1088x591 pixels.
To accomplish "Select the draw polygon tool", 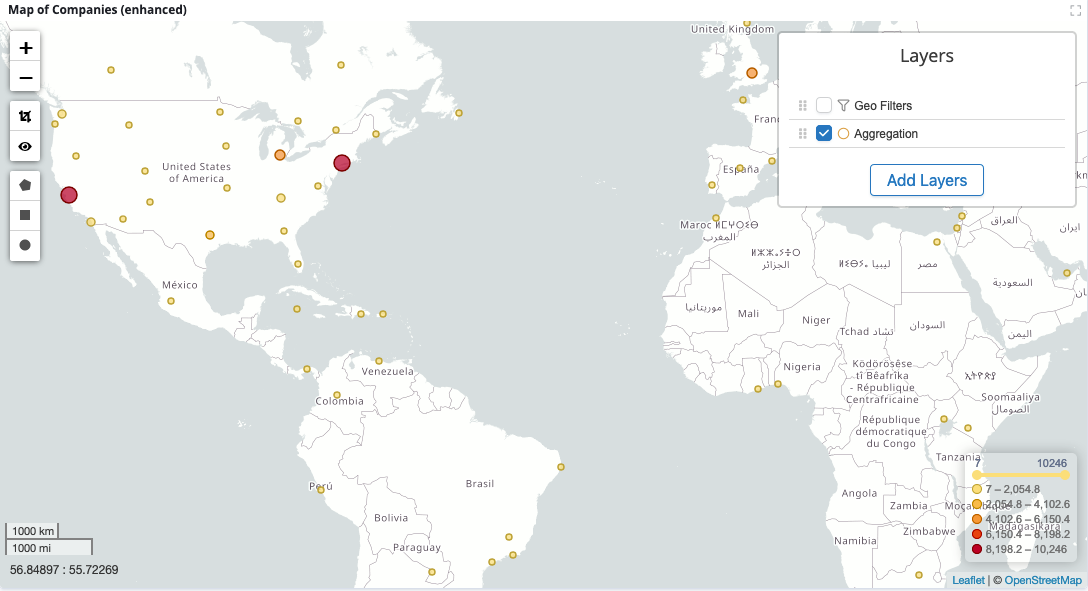I will coord(25,185).
